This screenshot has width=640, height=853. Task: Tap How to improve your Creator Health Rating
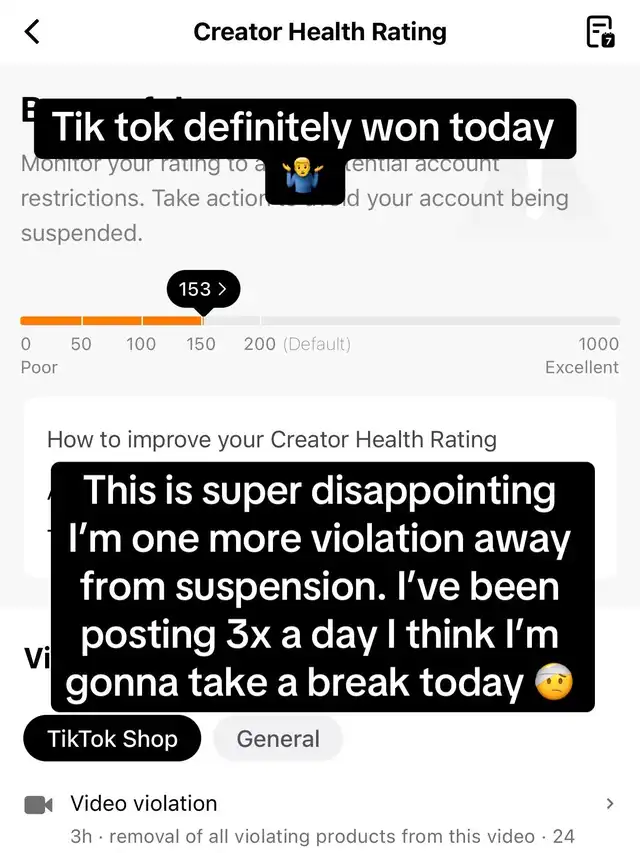(x=272, y=440)
